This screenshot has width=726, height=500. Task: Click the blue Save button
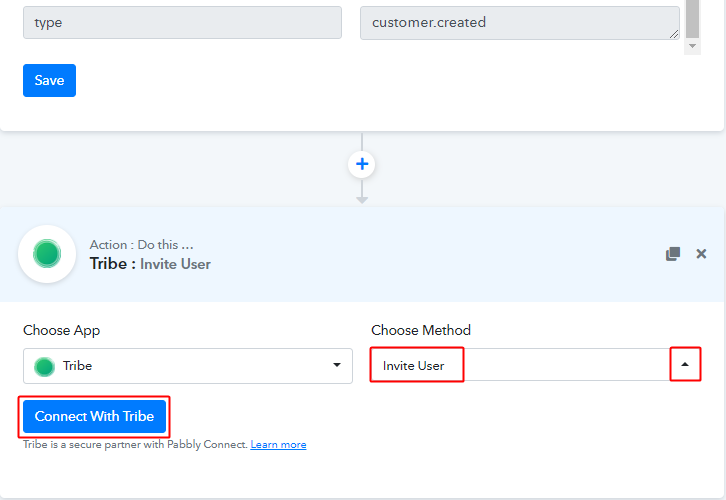[x=49, y=81]
